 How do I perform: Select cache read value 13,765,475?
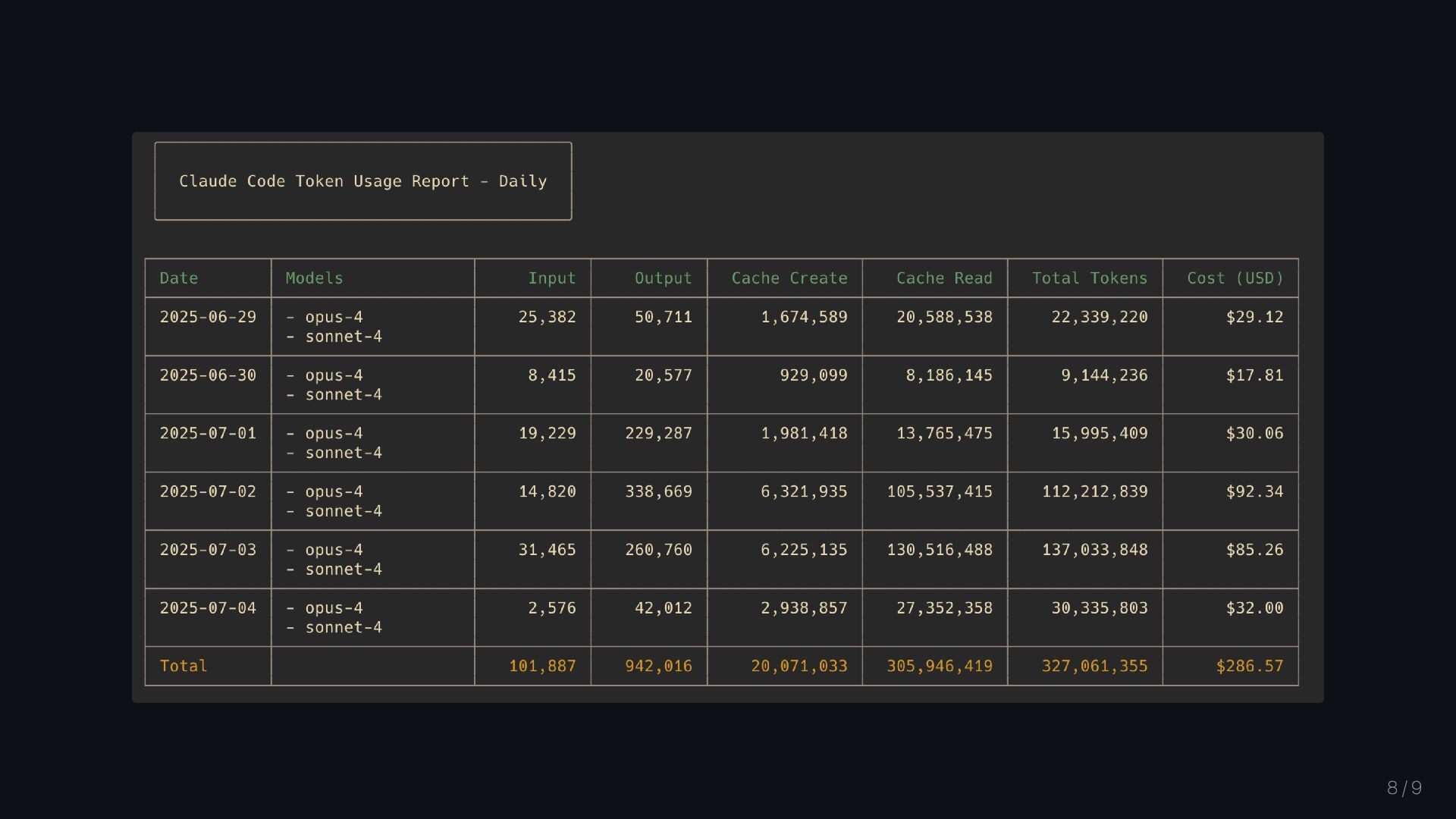click(x=944, y=433)
